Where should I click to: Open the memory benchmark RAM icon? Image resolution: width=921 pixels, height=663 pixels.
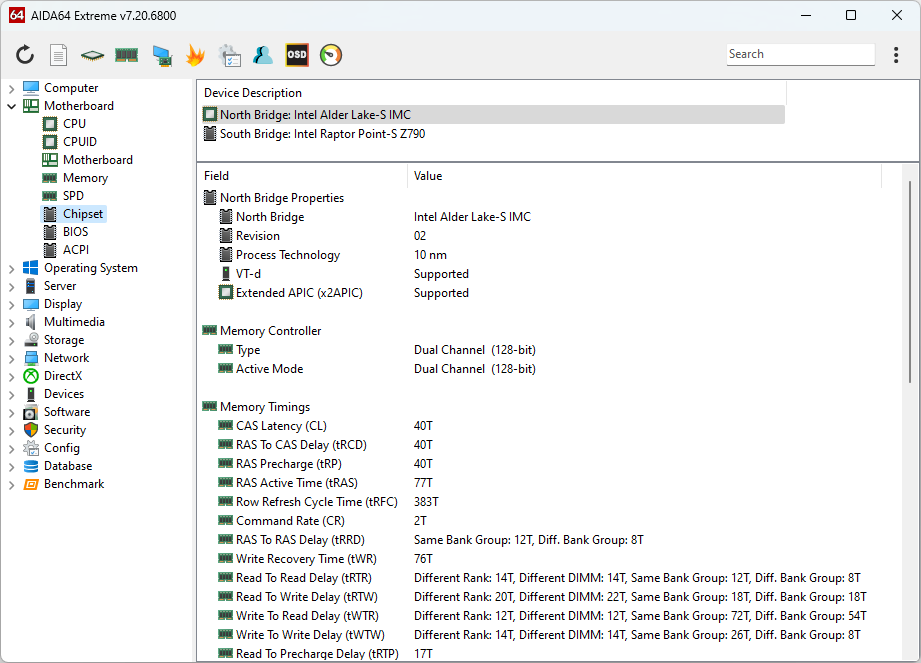[126, 55]
